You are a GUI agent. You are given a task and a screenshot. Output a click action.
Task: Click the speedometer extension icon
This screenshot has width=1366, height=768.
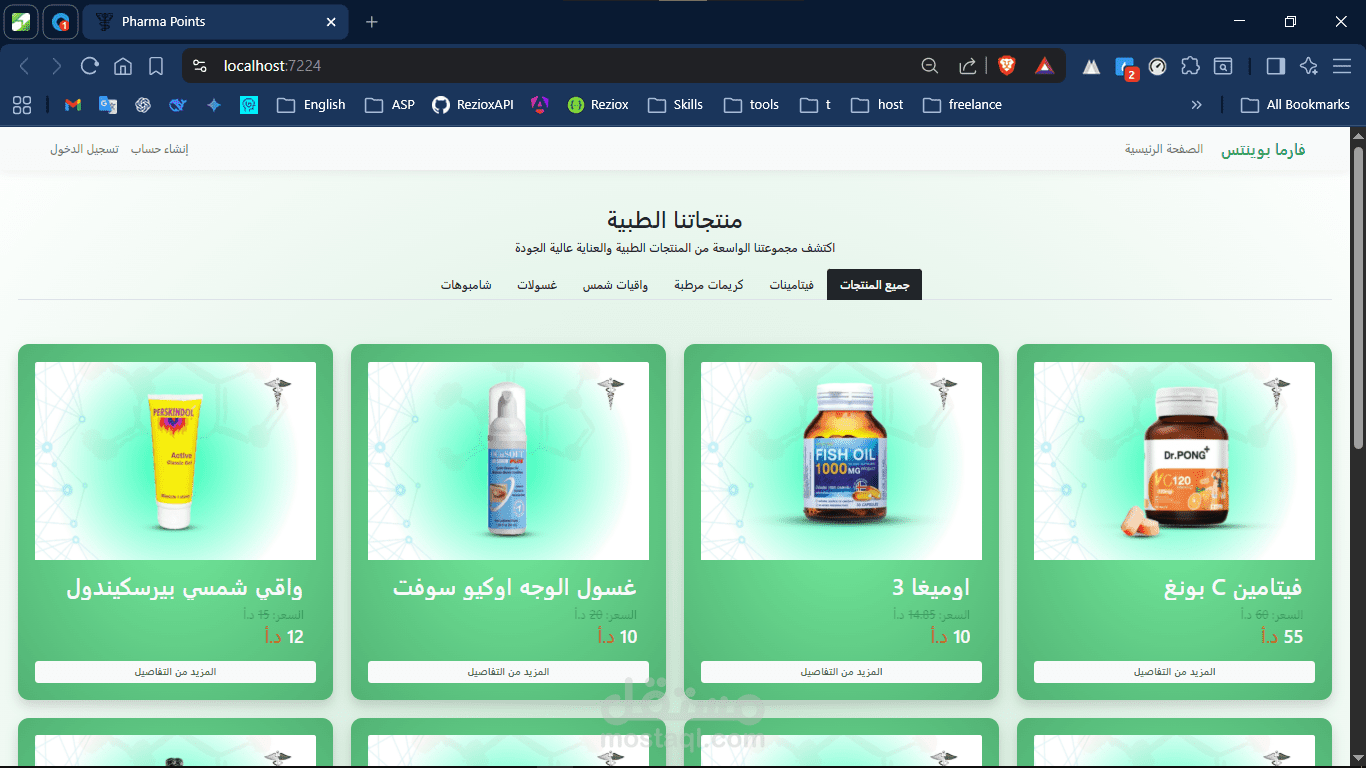(1158, 66)
